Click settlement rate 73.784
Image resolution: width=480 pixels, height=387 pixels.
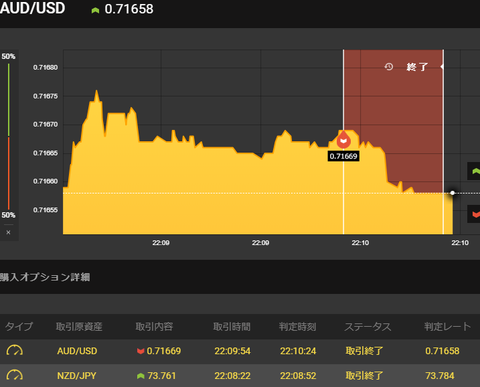440,376
